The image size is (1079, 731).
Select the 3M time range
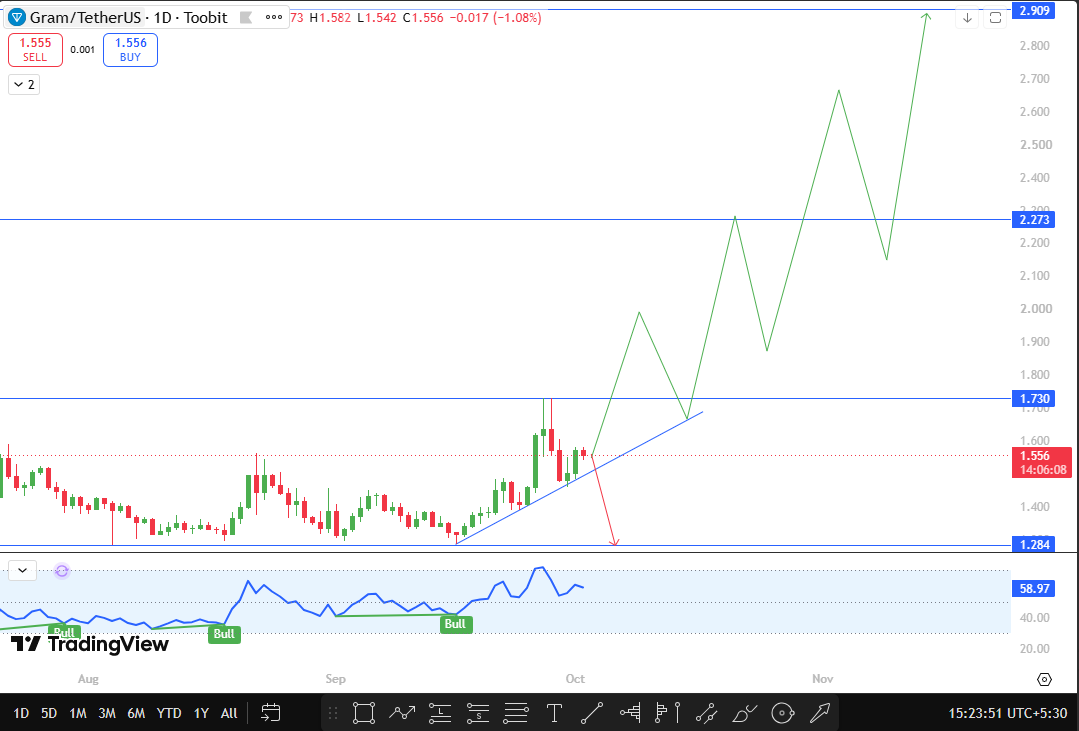(x=107, y=713)
